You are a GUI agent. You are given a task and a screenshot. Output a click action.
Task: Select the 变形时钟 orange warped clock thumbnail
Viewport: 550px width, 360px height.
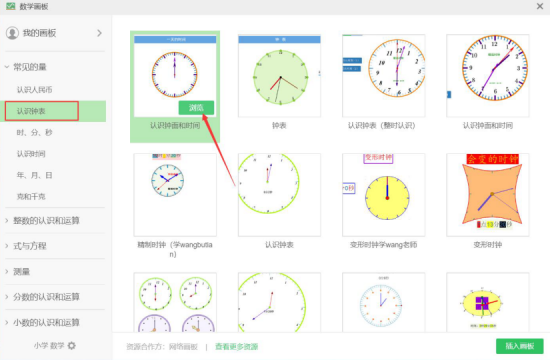[488, 195]
